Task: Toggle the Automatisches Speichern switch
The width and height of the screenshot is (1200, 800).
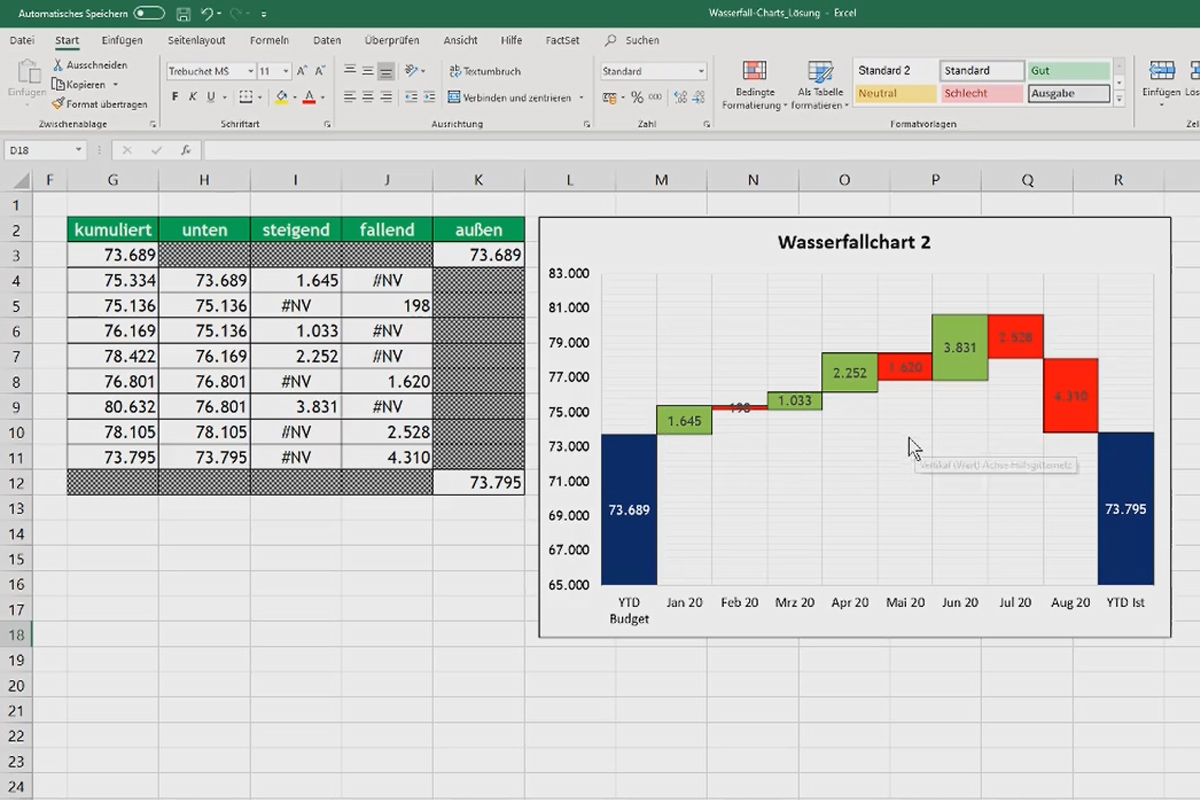Action: tap(148, 13)
